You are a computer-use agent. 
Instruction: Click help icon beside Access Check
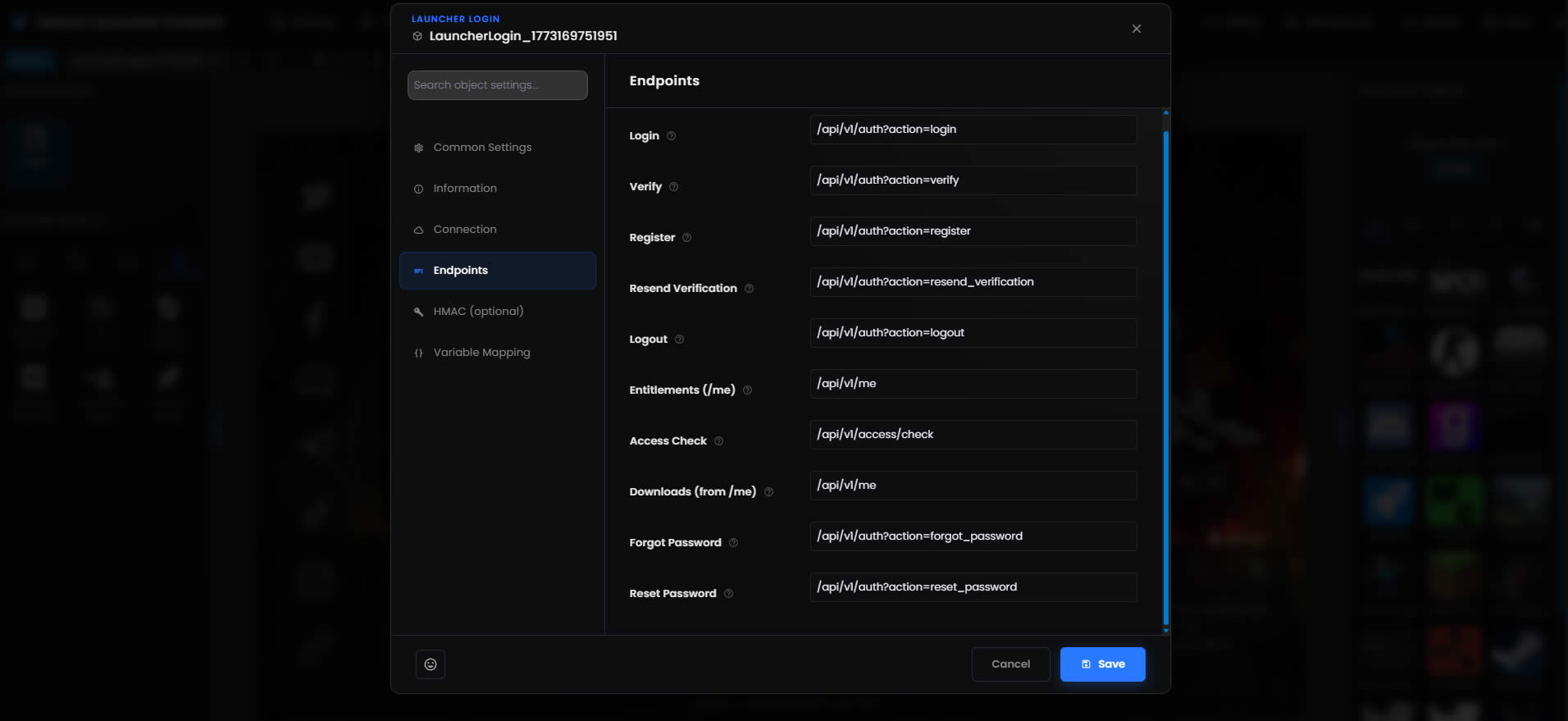click(x=718, y=441)
